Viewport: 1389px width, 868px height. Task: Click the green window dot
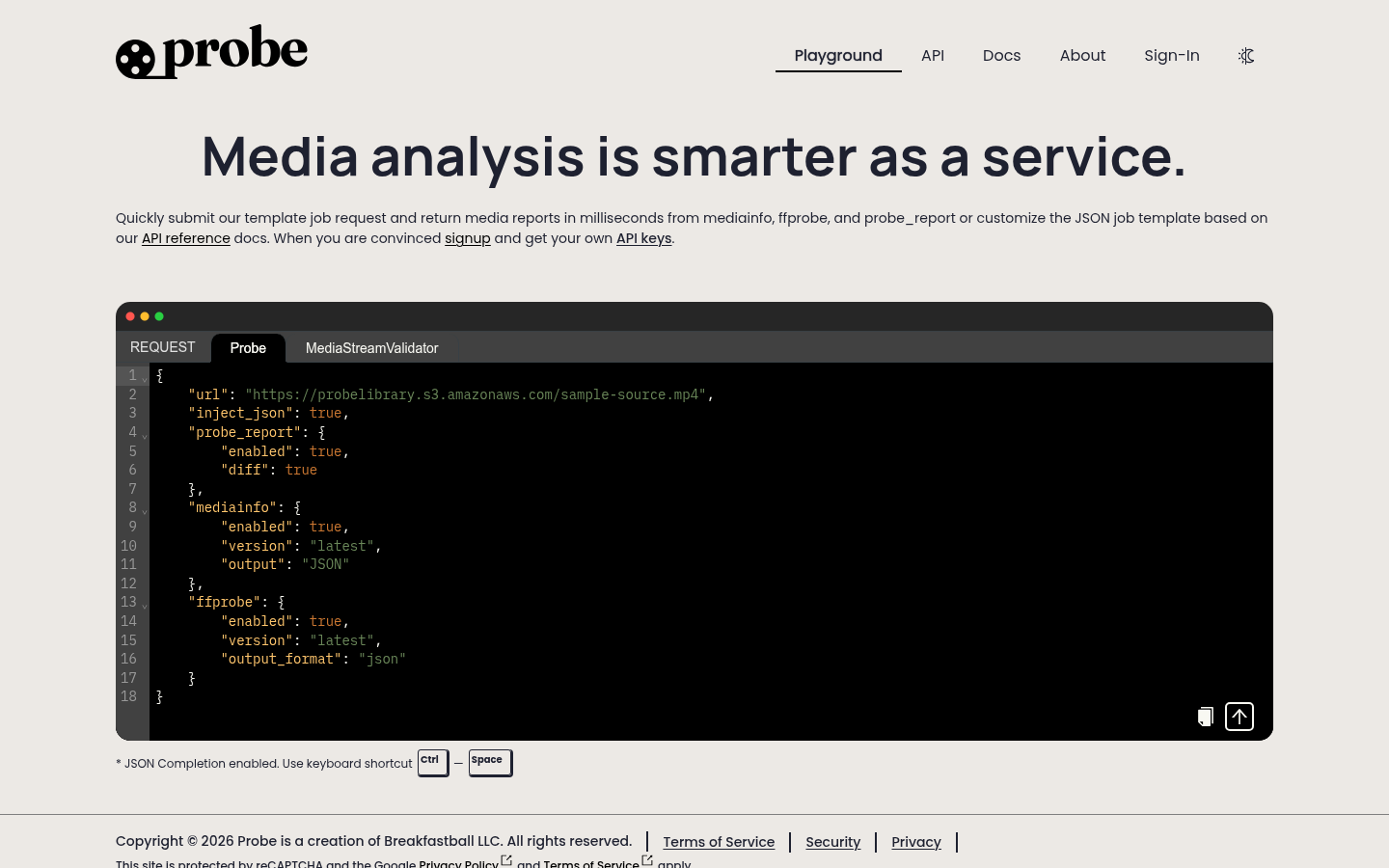159,316
